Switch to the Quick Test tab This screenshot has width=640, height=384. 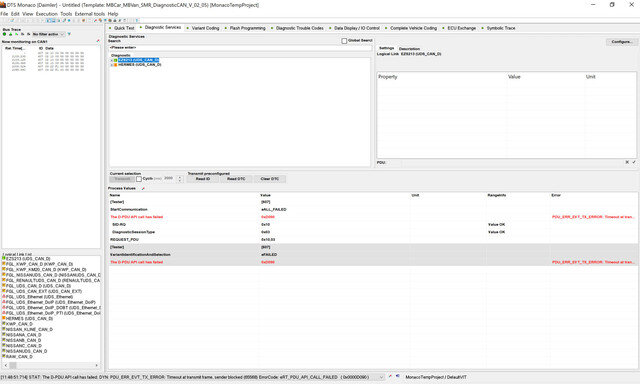coord(122,28)
